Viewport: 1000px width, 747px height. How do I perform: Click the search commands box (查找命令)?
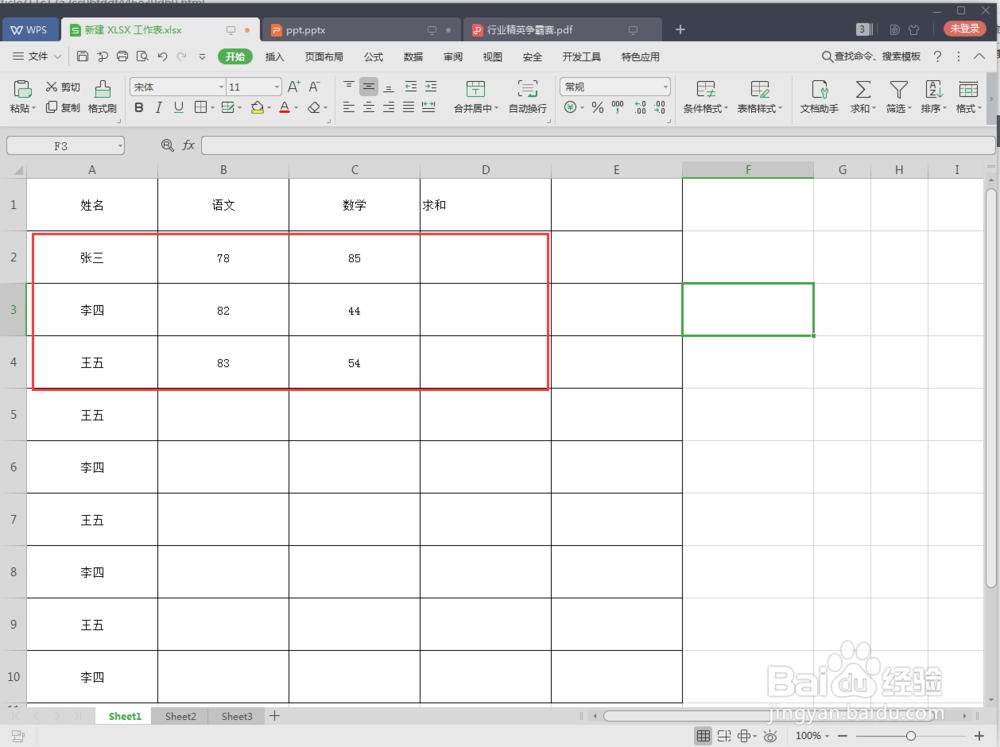(871, 57)
